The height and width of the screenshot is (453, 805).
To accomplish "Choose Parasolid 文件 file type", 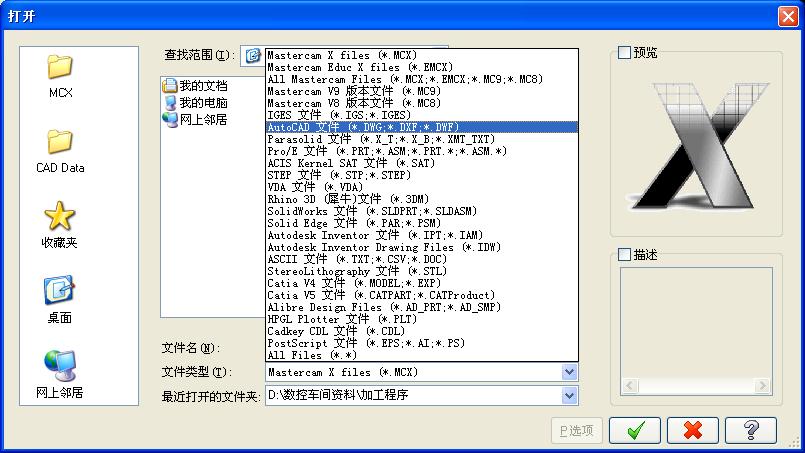I will pos(422,139).
